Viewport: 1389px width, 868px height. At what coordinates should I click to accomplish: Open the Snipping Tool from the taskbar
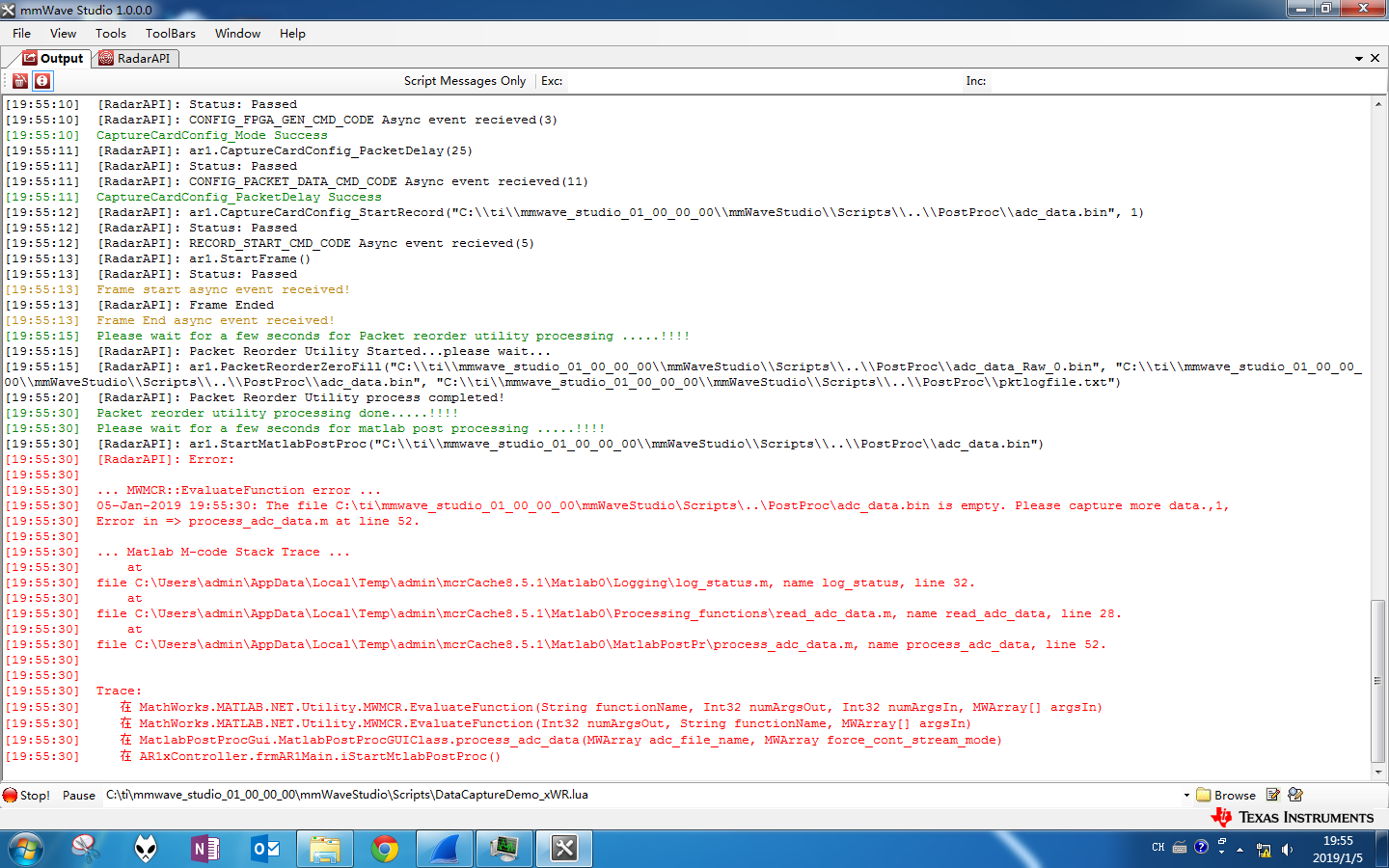[86, 849]
